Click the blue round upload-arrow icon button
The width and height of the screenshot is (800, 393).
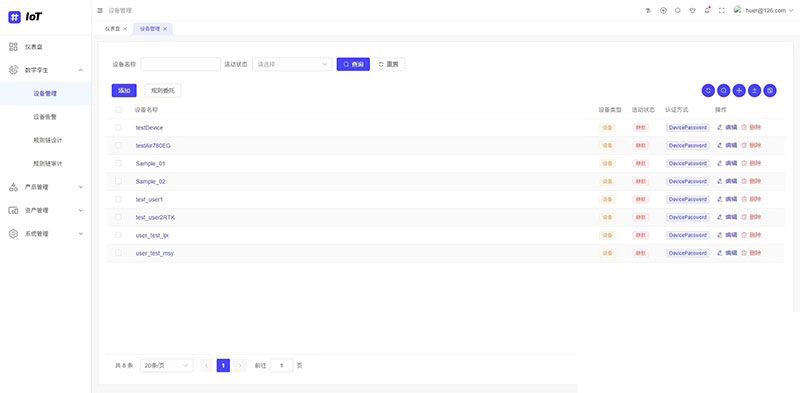coord(755,90)
